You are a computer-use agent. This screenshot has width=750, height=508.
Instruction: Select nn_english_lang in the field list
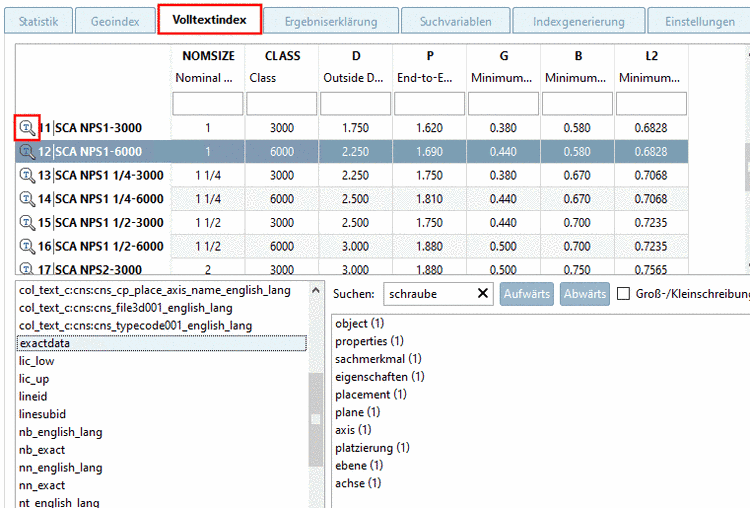tap(61, 467)
